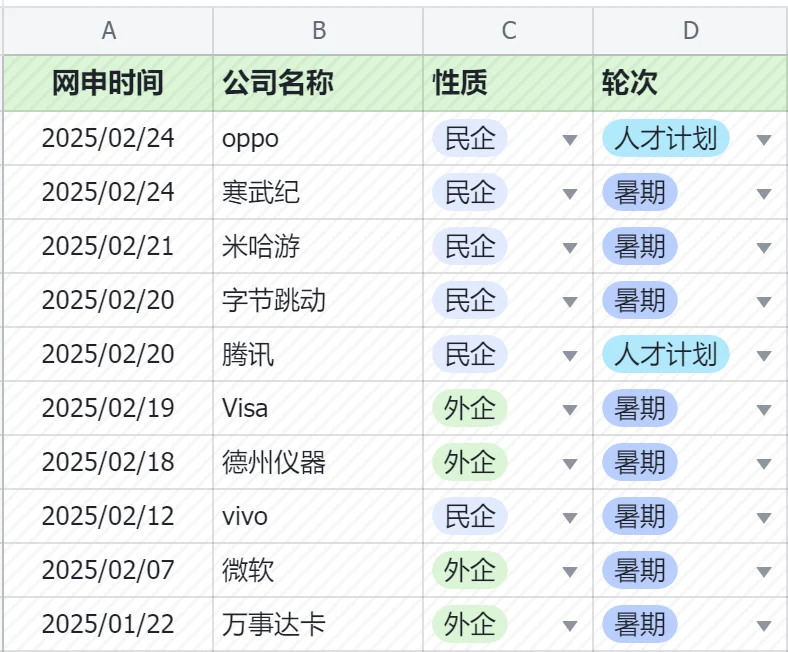This screenshot has height=652, width=788.
Task: Open 轮次 dropdown arrow in 万事达卡 row
Action: [x=764, y=626]
